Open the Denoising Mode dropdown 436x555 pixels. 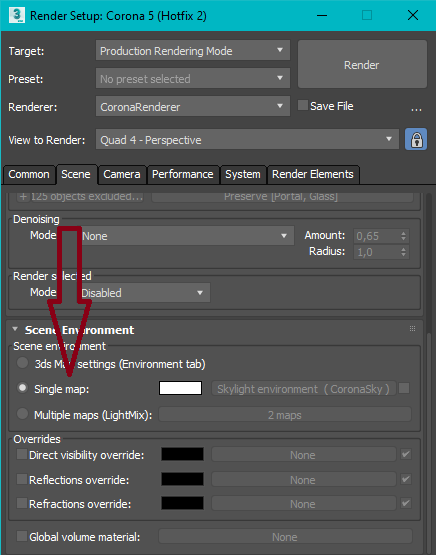pyautogui.click(x=185, y=236)
